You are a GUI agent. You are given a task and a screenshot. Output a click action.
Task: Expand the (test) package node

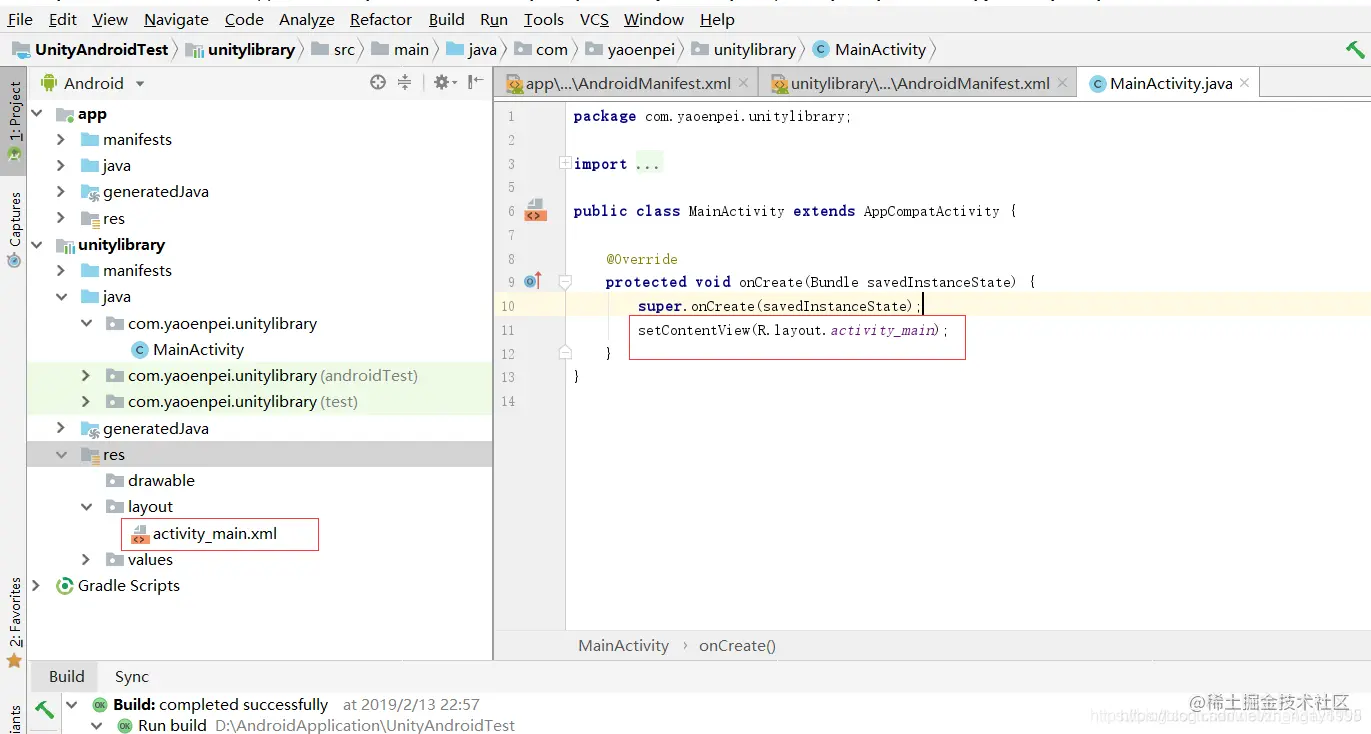(86, 401)
